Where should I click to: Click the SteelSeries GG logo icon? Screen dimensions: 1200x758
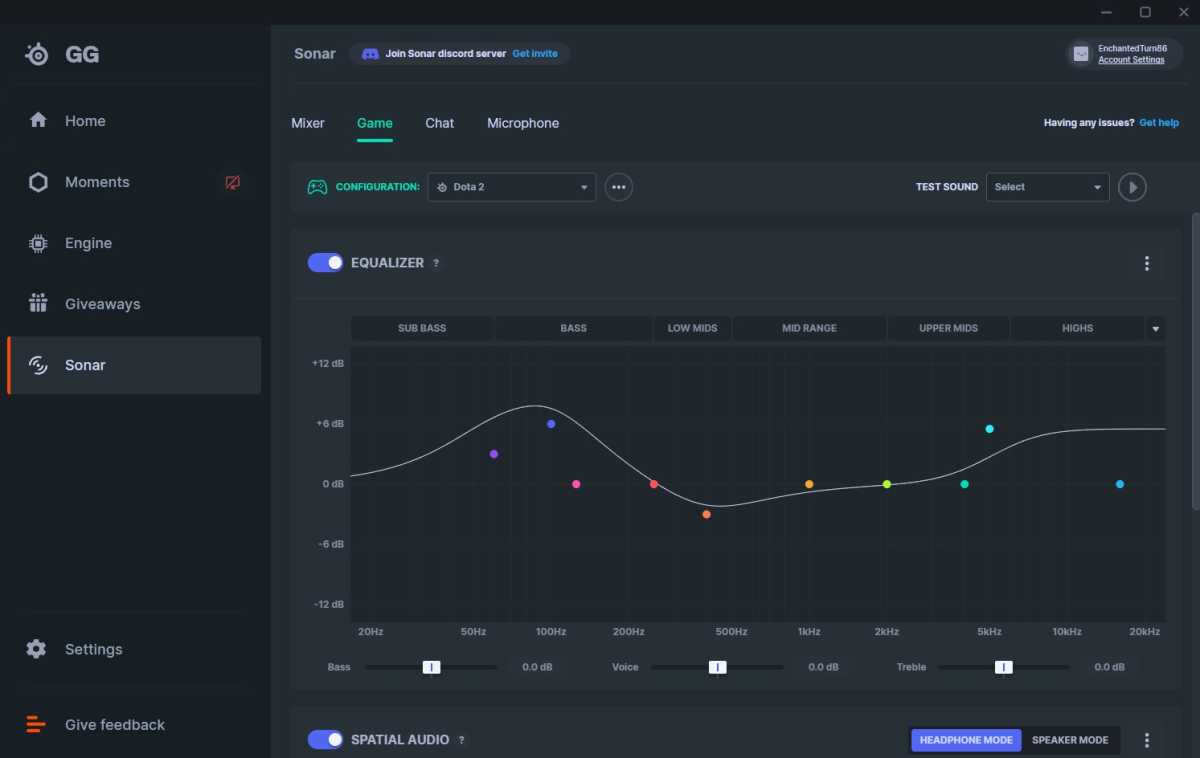(37, 54)
